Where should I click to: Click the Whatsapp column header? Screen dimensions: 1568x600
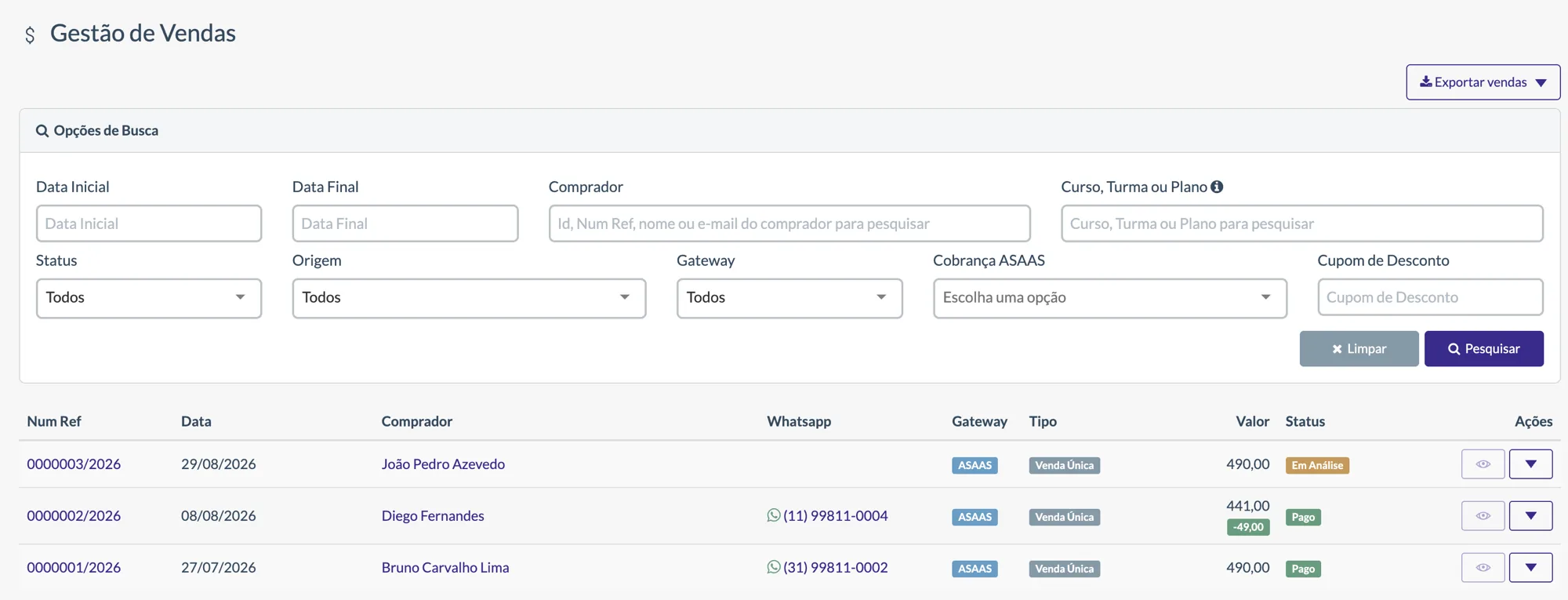[799, 421]
